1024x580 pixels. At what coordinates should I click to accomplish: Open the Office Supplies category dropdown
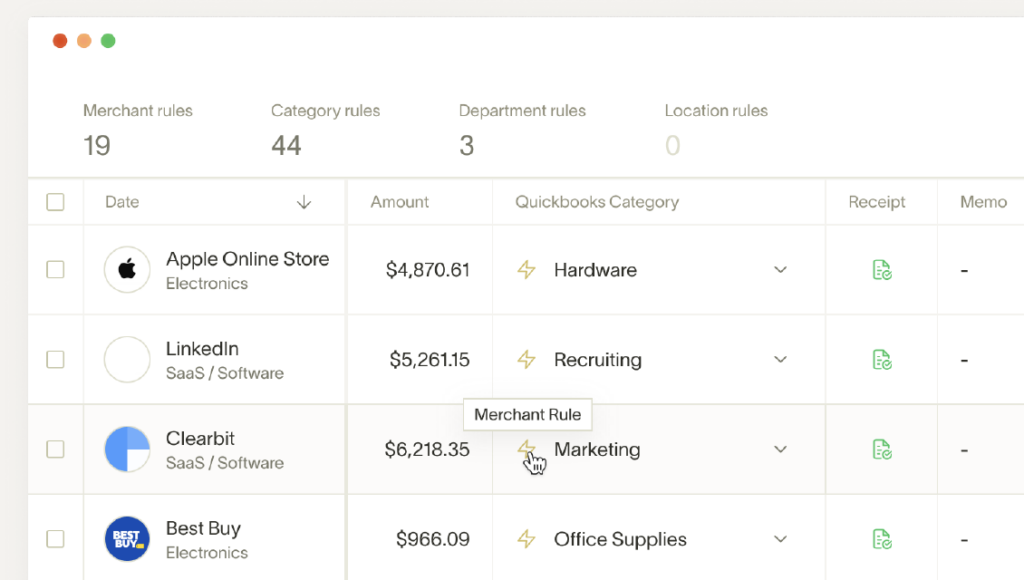point(780,539)
